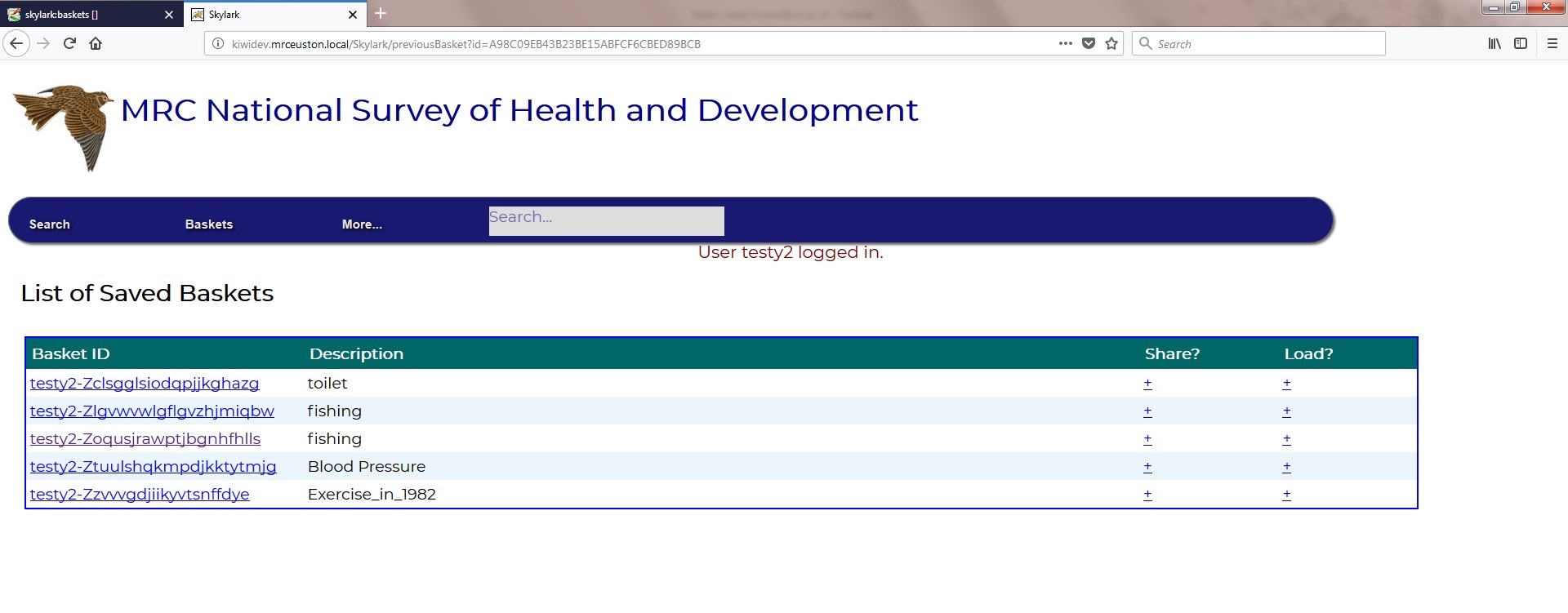Share the Zoqusjrawptjbgnhfhlls fishing basket
Image resolution: width=1568 pixels, height=613 pixels.
(1147, 439)
